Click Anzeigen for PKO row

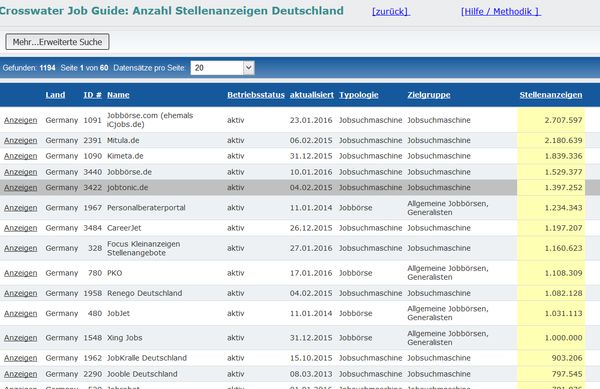point(21,273)
